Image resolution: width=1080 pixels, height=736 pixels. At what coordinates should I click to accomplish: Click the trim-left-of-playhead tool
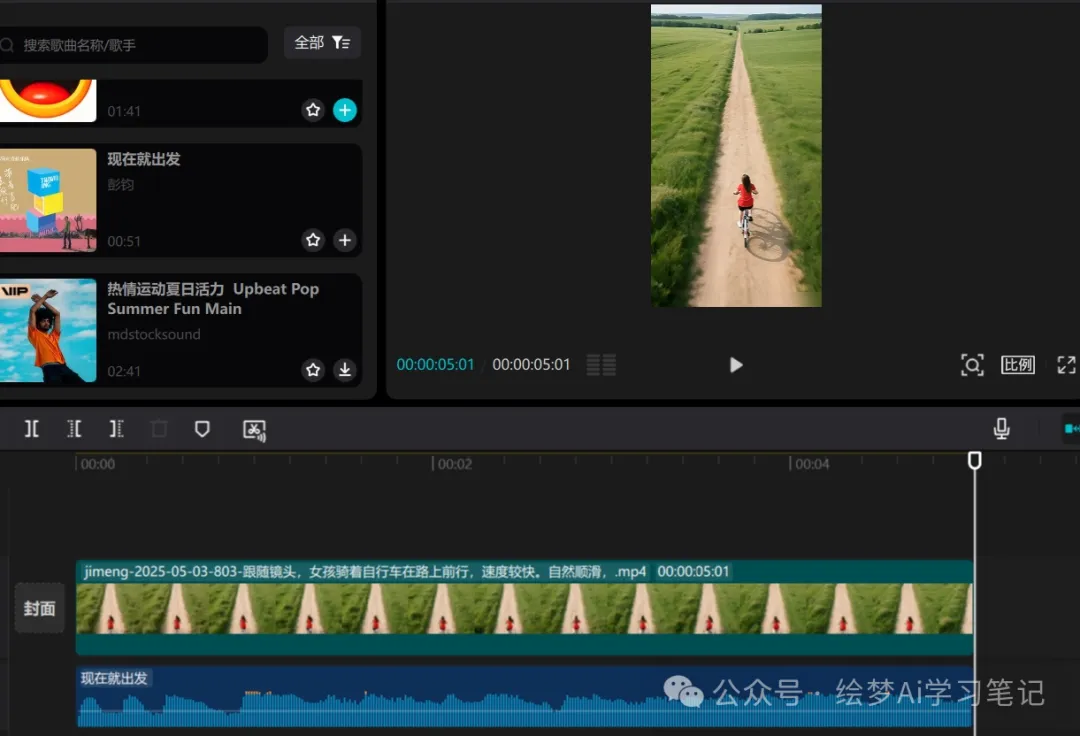click(x=74, y=429)
